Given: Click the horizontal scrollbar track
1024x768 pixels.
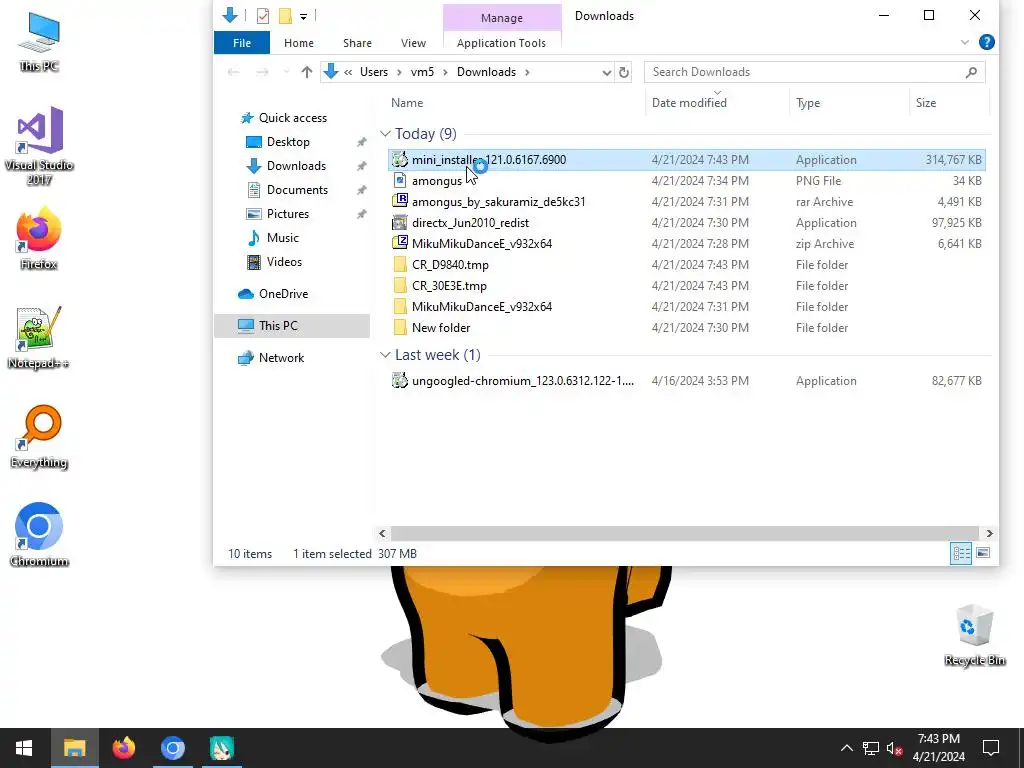Looking at the screenshot, I should point(684,534).
